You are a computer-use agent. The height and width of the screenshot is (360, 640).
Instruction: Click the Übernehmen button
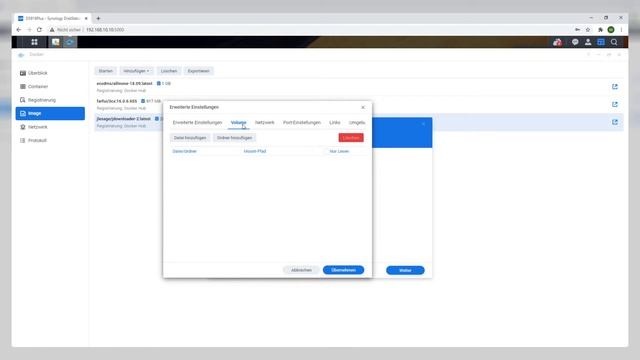coord(343,270)
